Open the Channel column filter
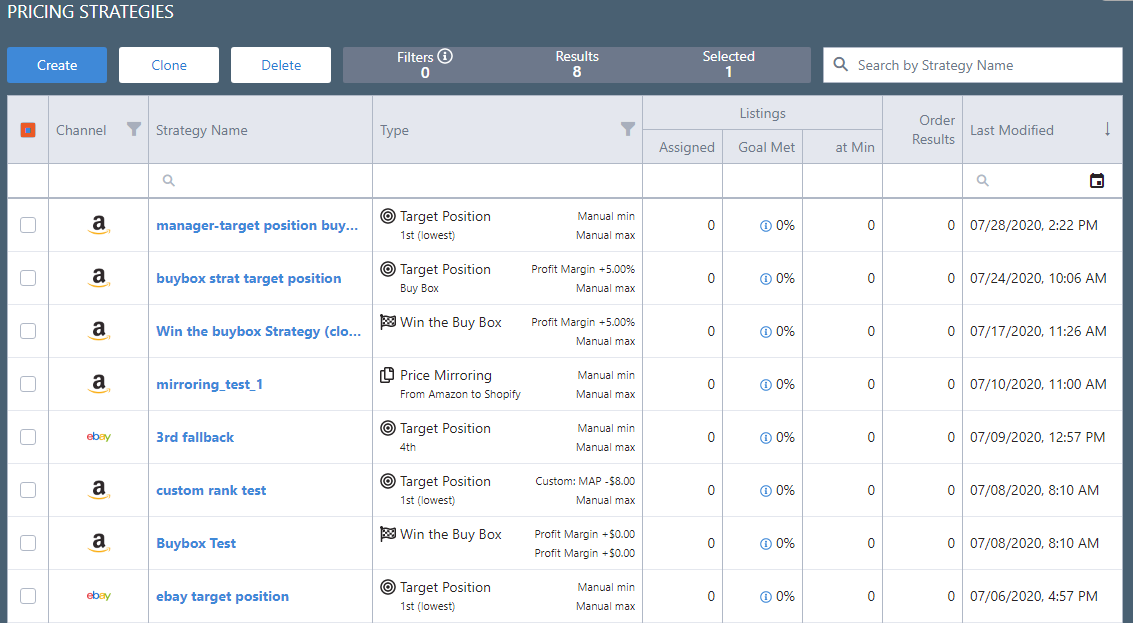 [x=134, y=129]
